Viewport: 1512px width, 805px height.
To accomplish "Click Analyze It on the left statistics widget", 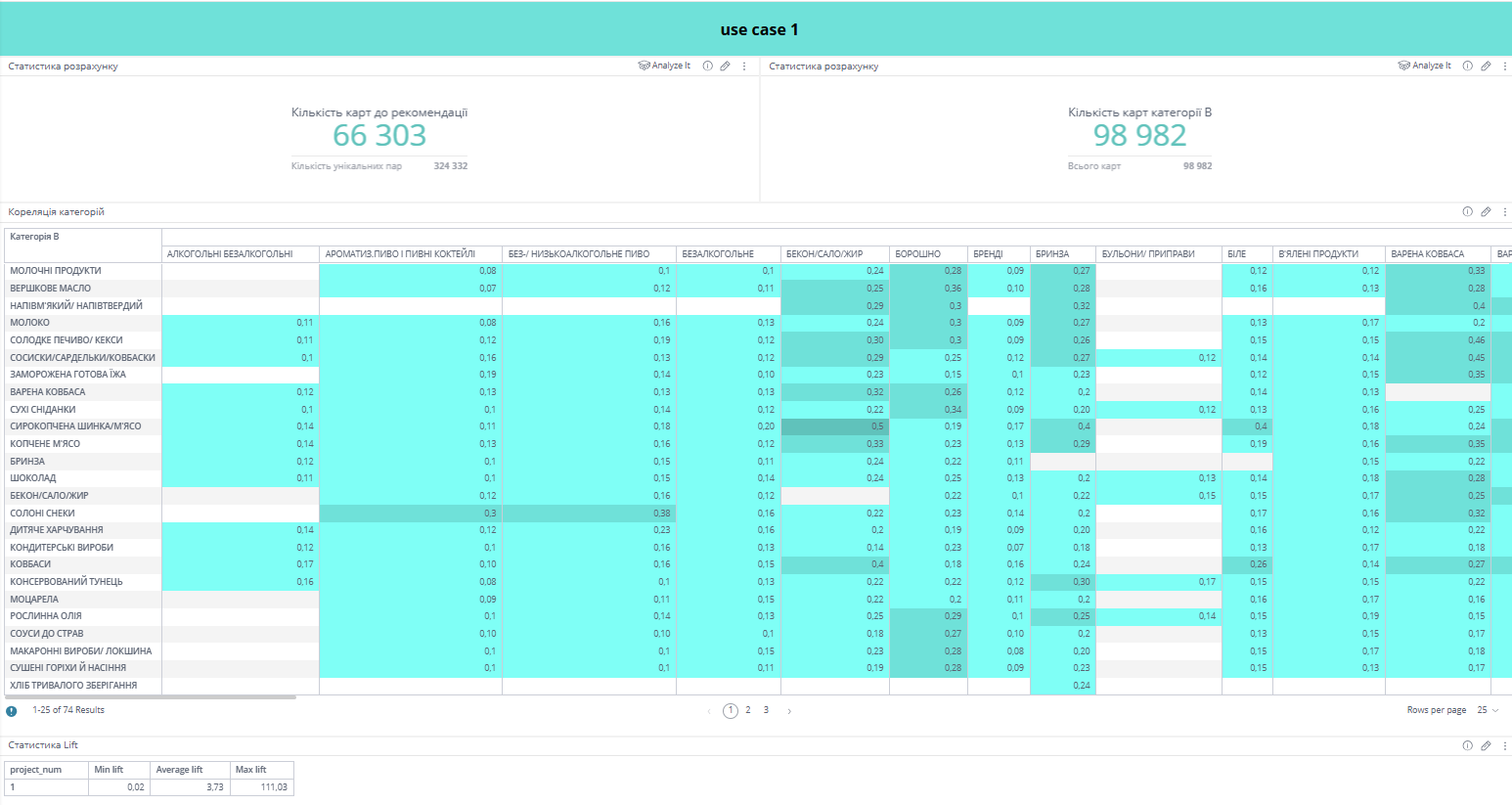I will pos(664,66).
